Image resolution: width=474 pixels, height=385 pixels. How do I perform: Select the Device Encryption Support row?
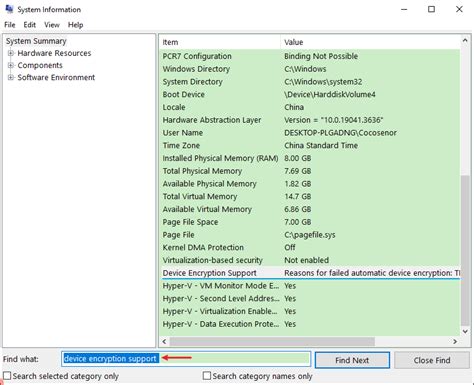pyautogui.click(x=310, y=273)
